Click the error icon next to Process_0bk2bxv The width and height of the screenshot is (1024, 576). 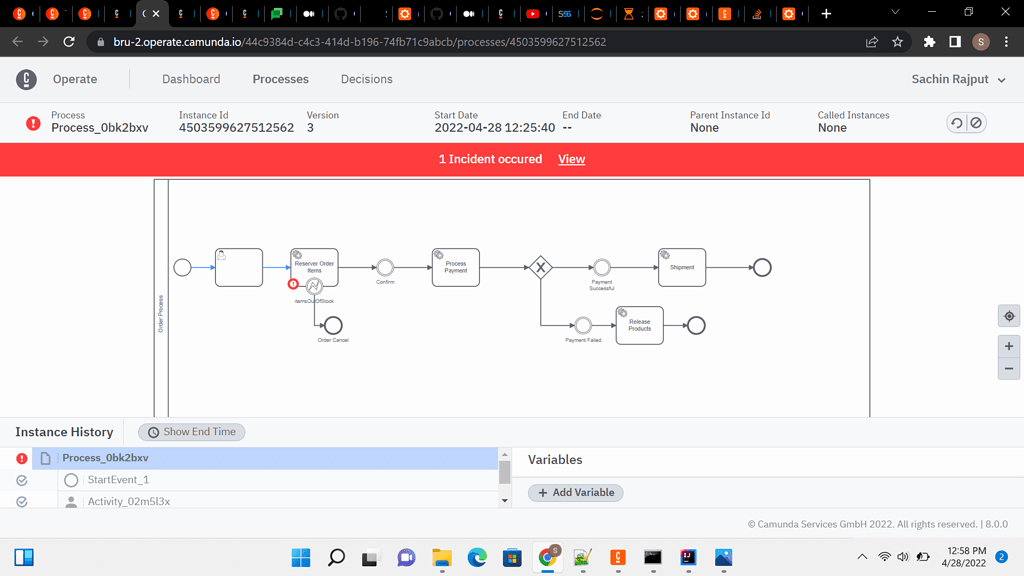coord(21,457)
